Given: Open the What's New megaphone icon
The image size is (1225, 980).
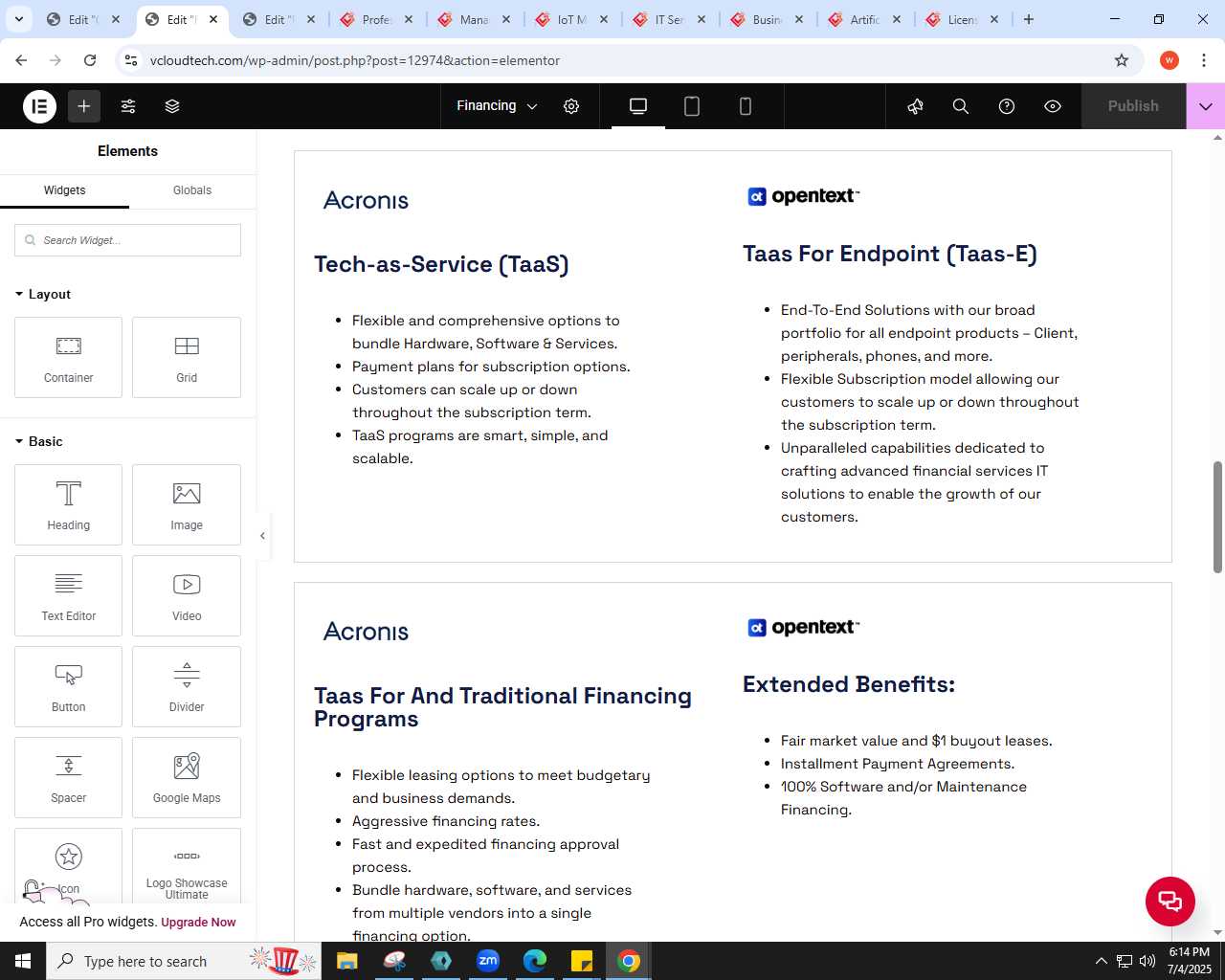Looking at the screenshot, I should coord(915,106).
